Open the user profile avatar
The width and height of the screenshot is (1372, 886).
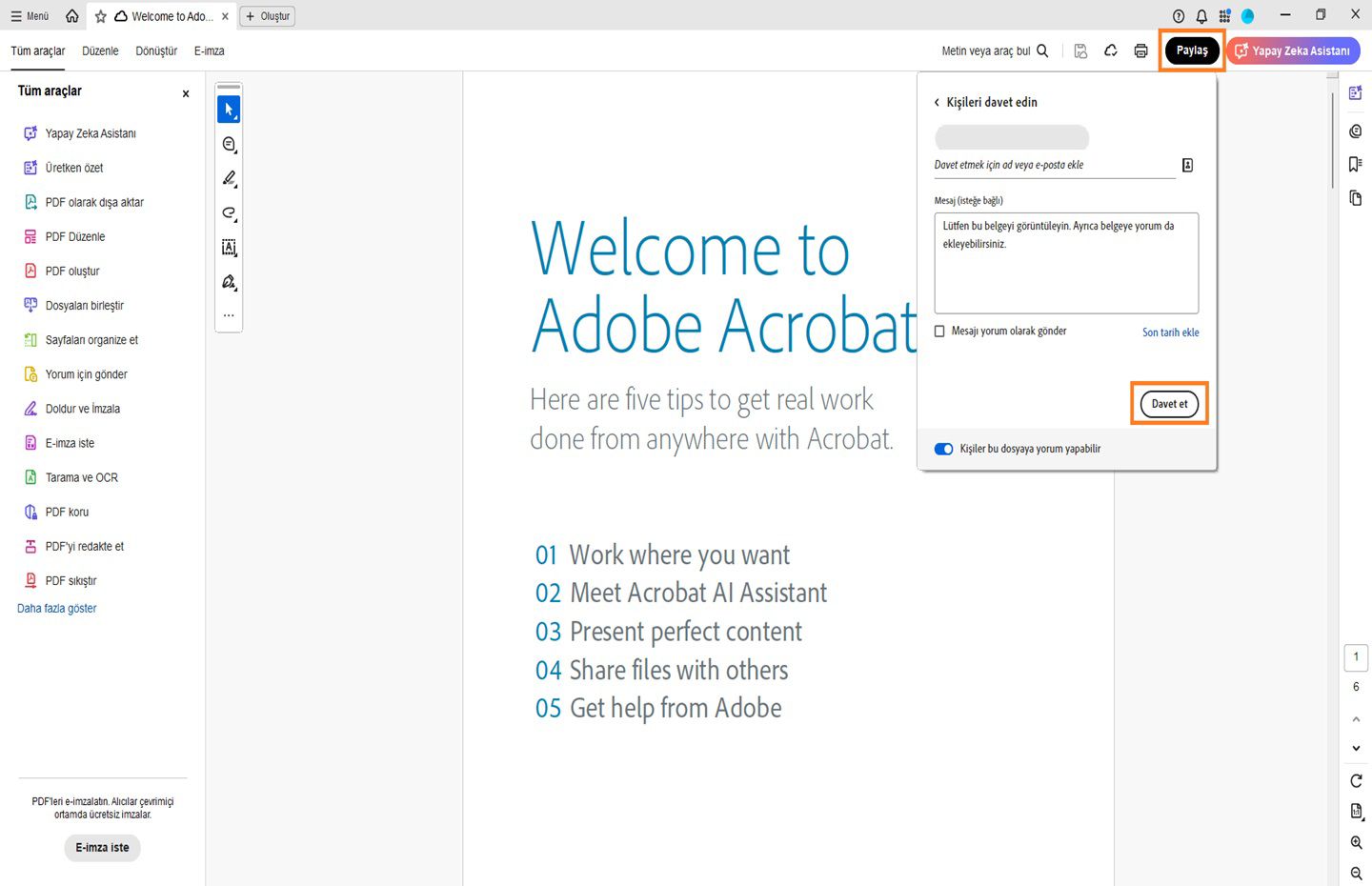tap(1247, 16)
